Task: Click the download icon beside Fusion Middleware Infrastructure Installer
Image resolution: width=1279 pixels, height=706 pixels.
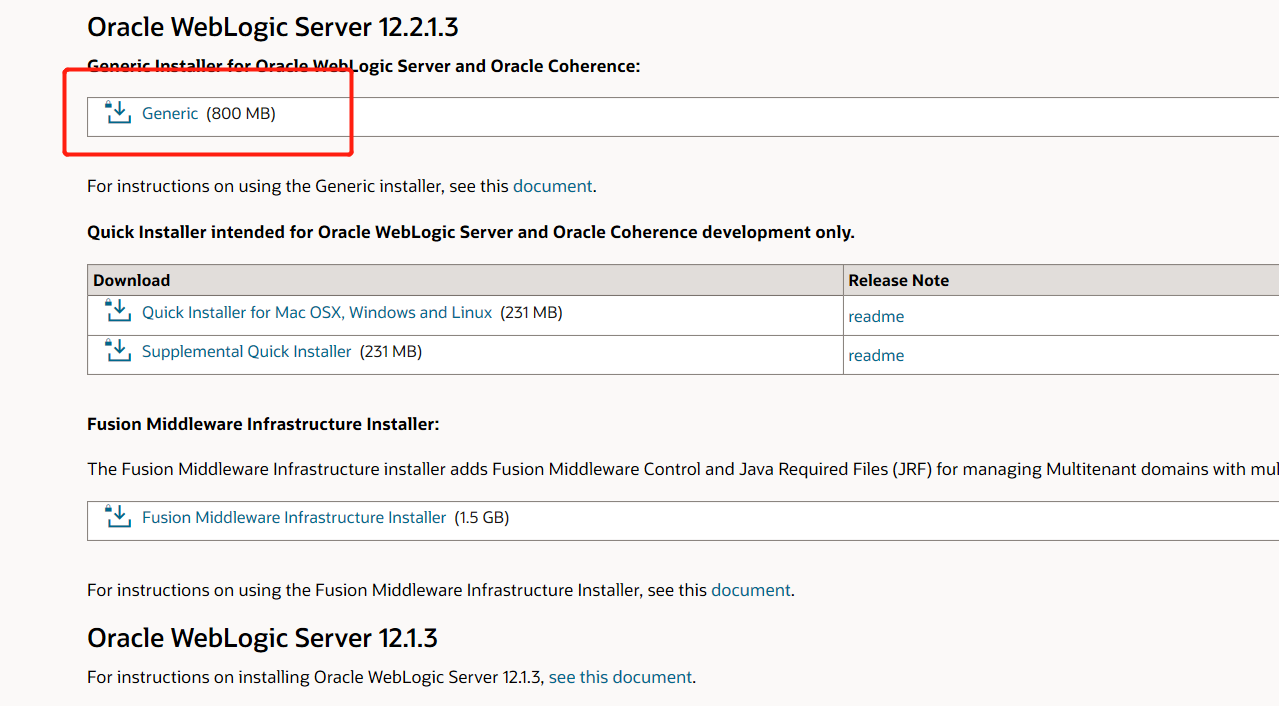Action: (119, 516)
